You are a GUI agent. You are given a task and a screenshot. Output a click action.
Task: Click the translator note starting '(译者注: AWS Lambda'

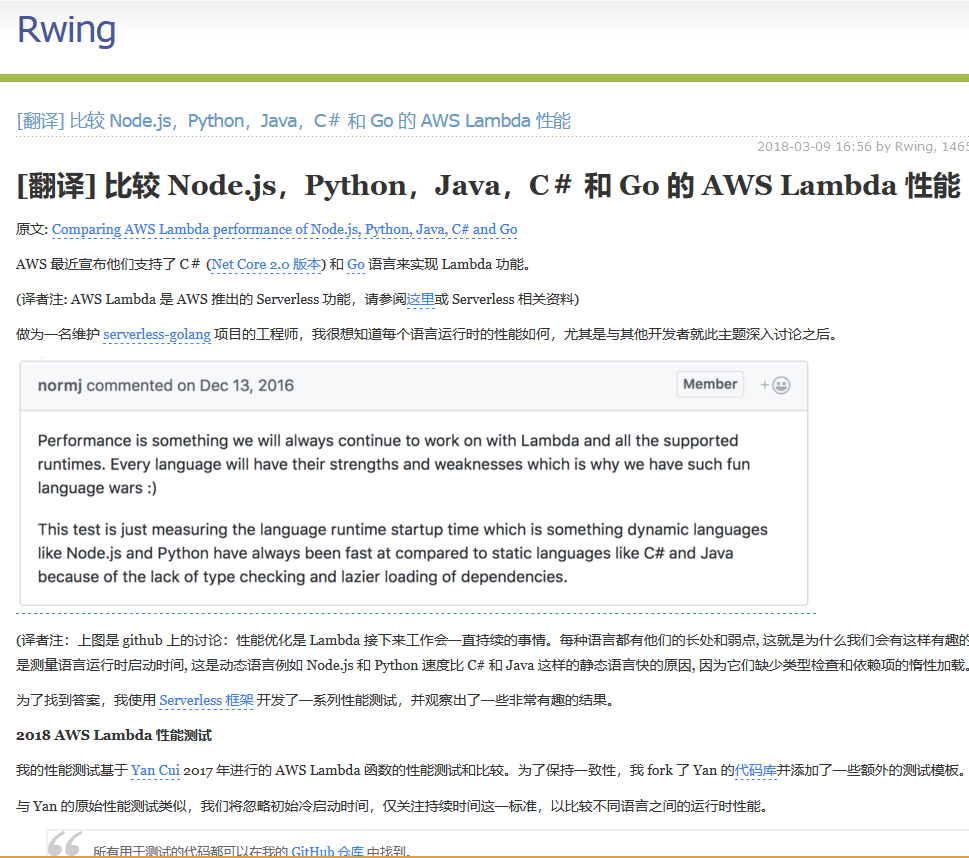tap(297, 299)
